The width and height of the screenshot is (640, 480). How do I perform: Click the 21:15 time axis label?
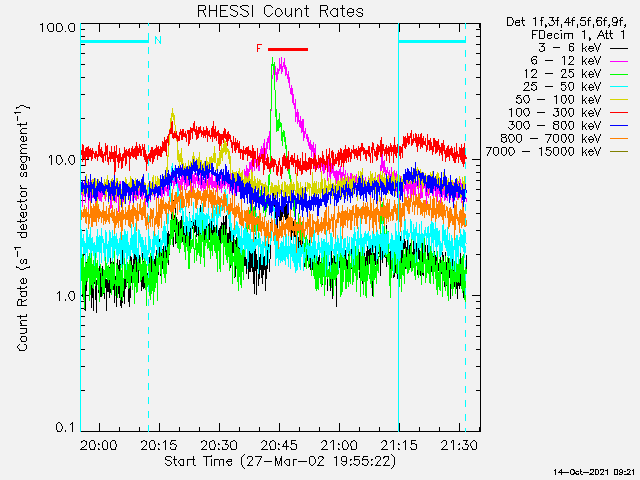click(x=399, y=445)
